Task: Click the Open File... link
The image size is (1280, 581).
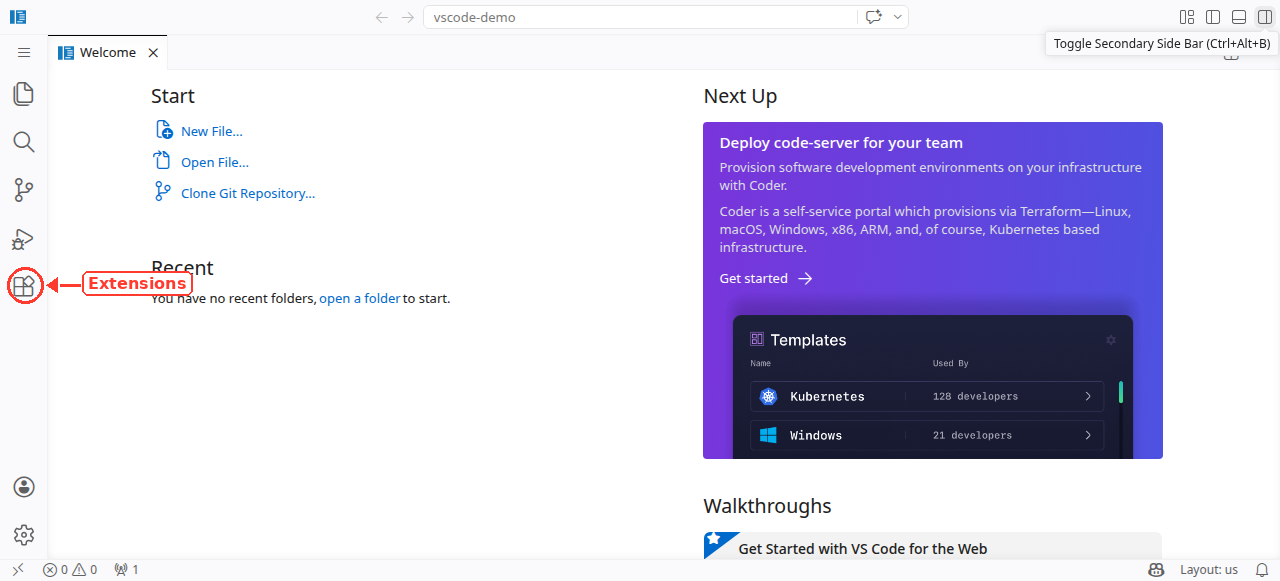Action: [x=215, y=162]
